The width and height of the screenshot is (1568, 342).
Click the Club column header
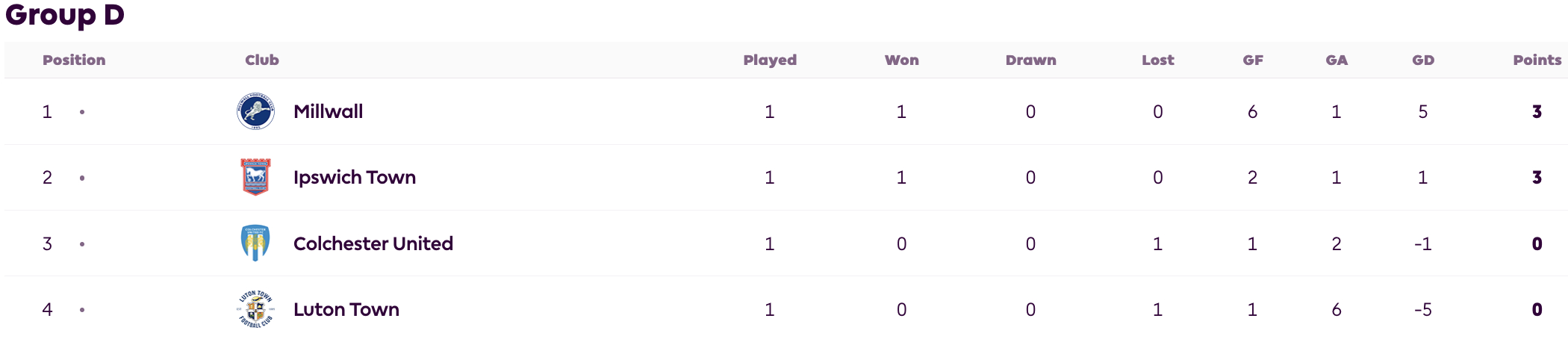(262, 60)
